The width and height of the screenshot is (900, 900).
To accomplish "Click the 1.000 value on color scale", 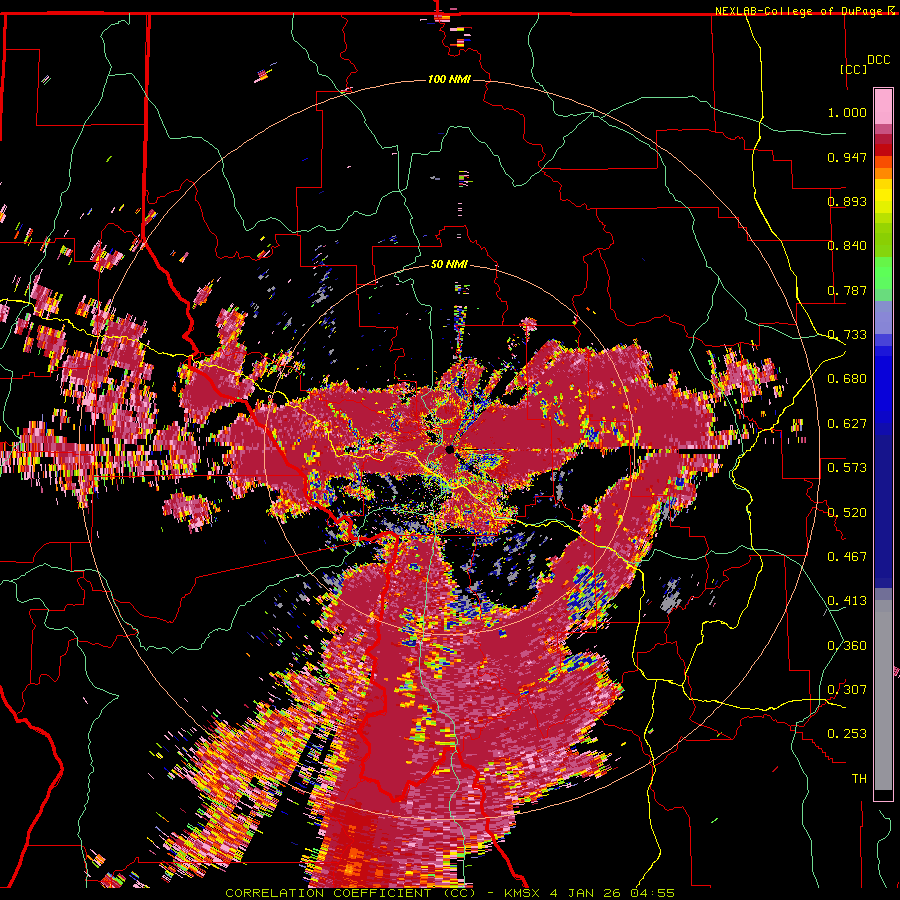I will (x=847, y=112).
